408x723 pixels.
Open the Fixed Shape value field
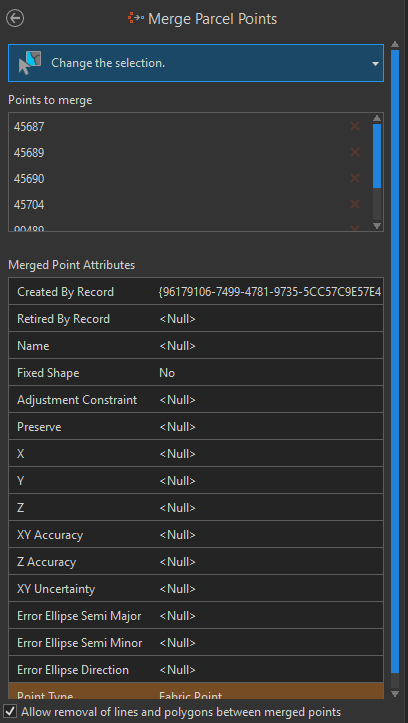click(270, 373)
